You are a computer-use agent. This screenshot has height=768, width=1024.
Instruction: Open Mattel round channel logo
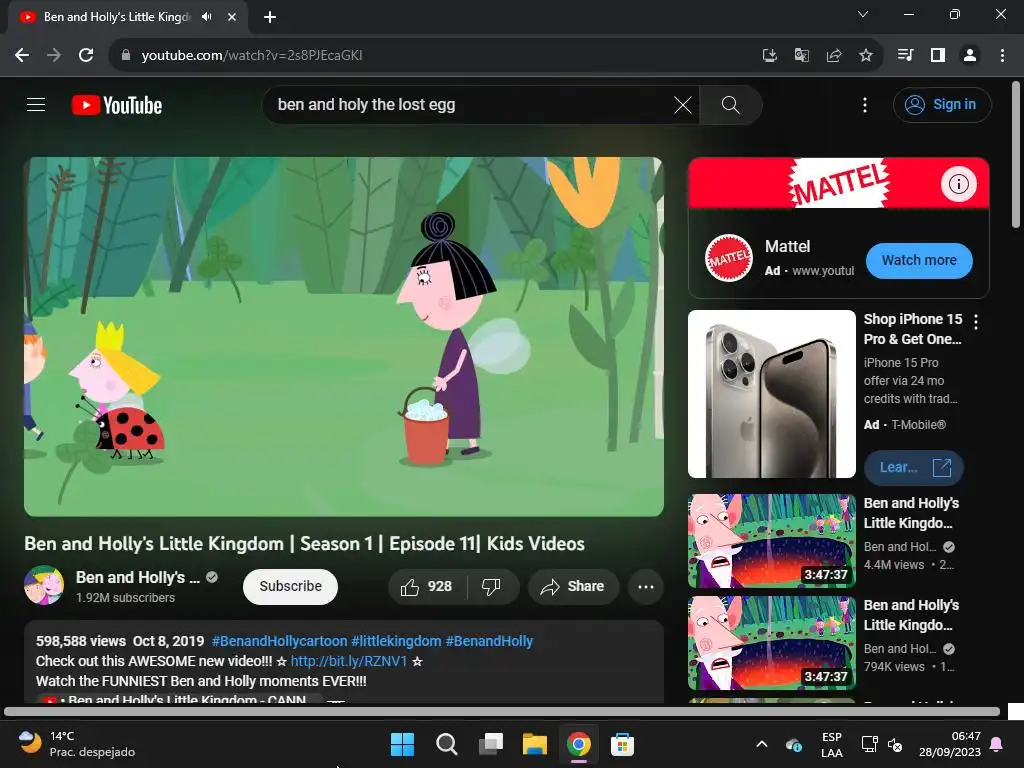[729, 259]
